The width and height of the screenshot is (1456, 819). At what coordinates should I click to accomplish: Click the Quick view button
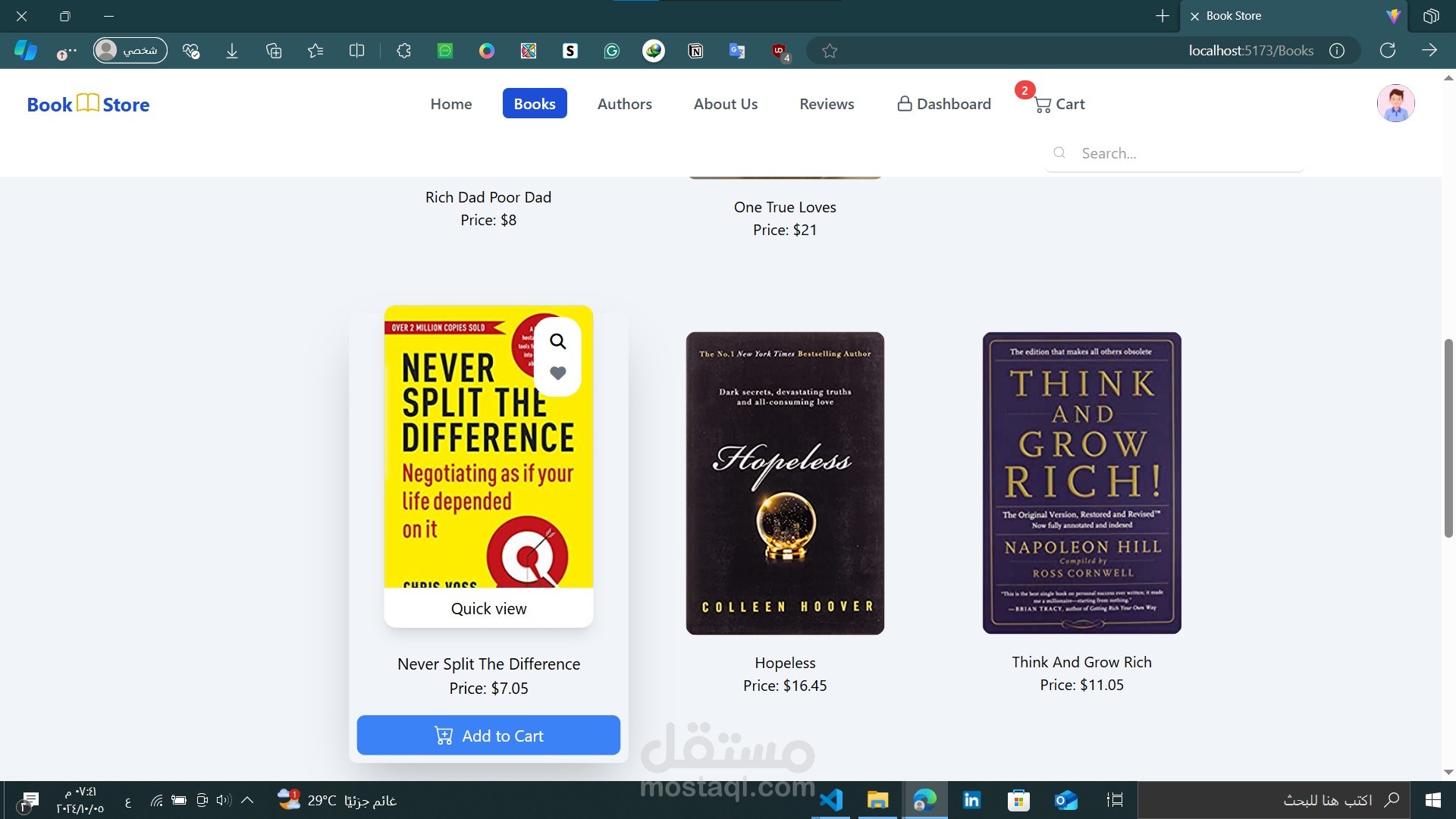pos(488,608)
